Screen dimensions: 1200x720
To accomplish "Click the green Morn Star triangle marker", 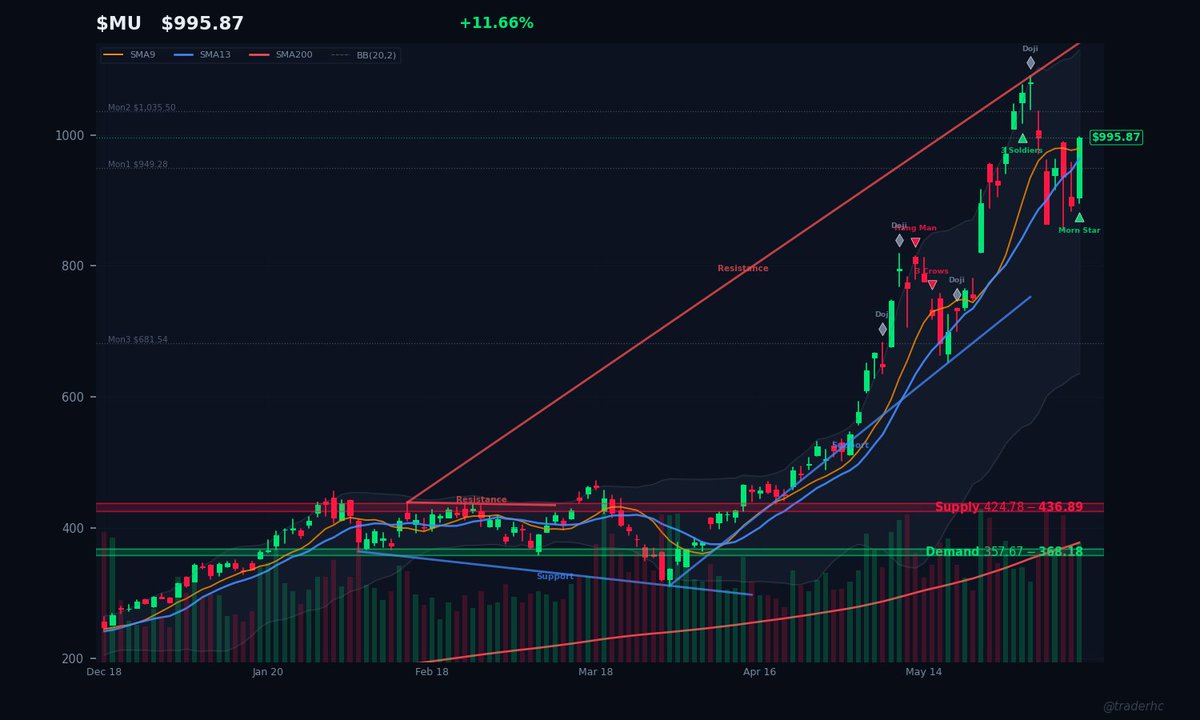I will (x=1079, y=217).
